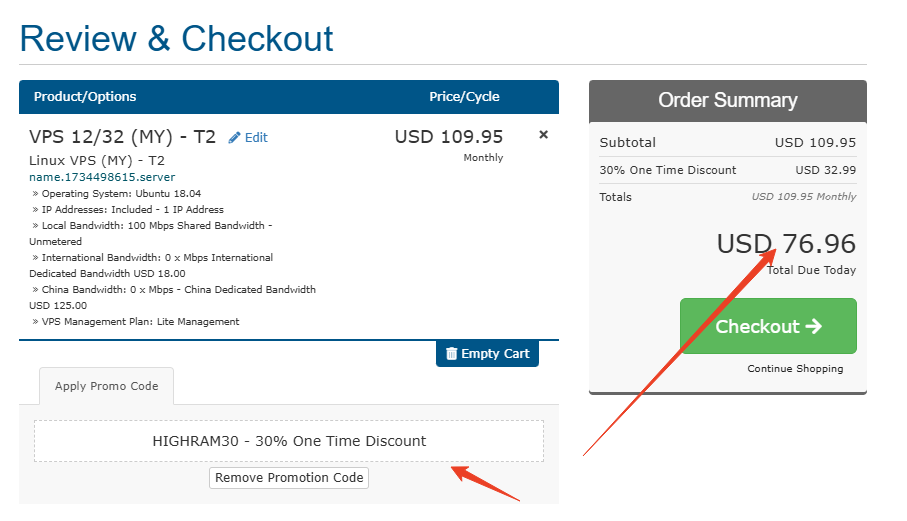Click the Review & Checkout page heading
Viewport: 907px width, 521px height.
(177, 39)
